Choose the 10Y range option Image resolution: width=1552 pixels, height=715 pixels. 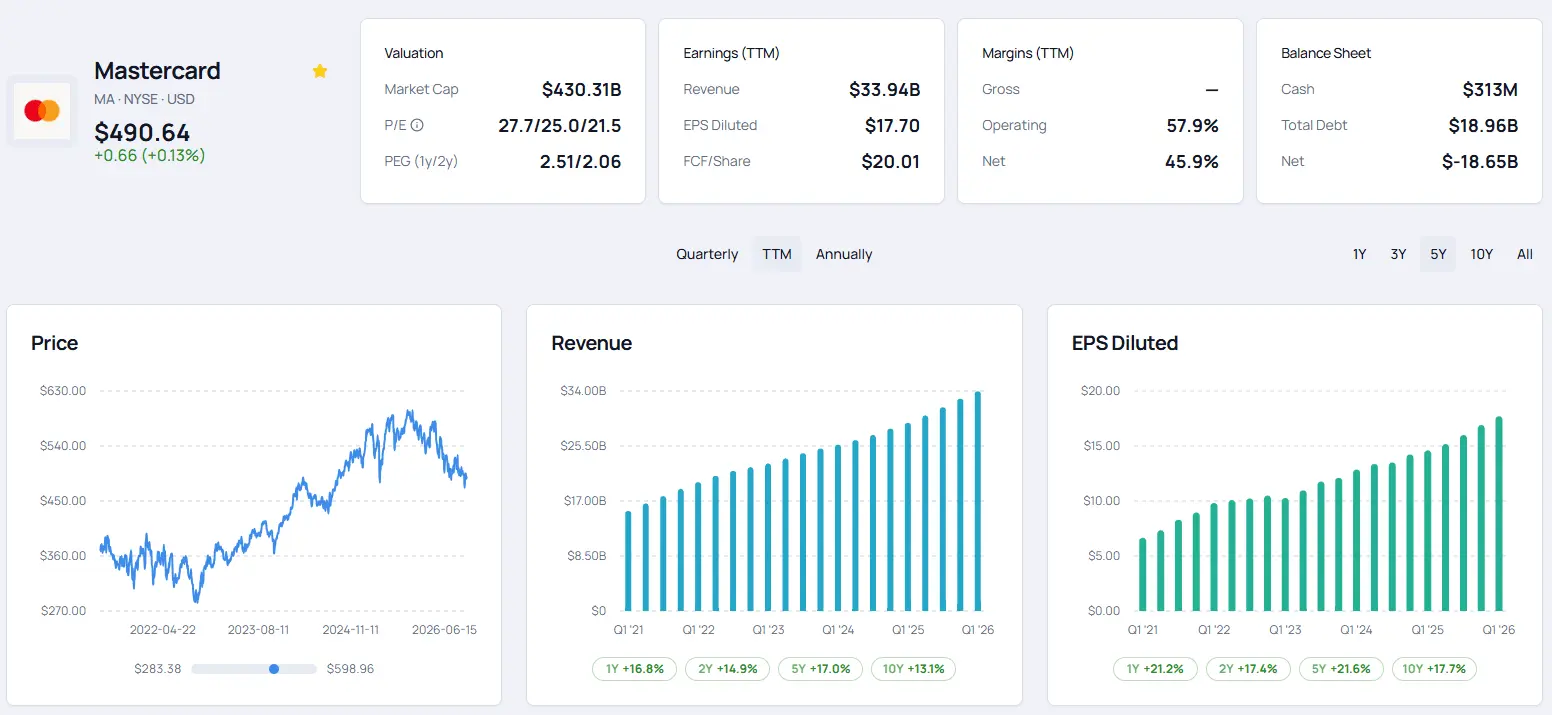(x=1481, y=254)
